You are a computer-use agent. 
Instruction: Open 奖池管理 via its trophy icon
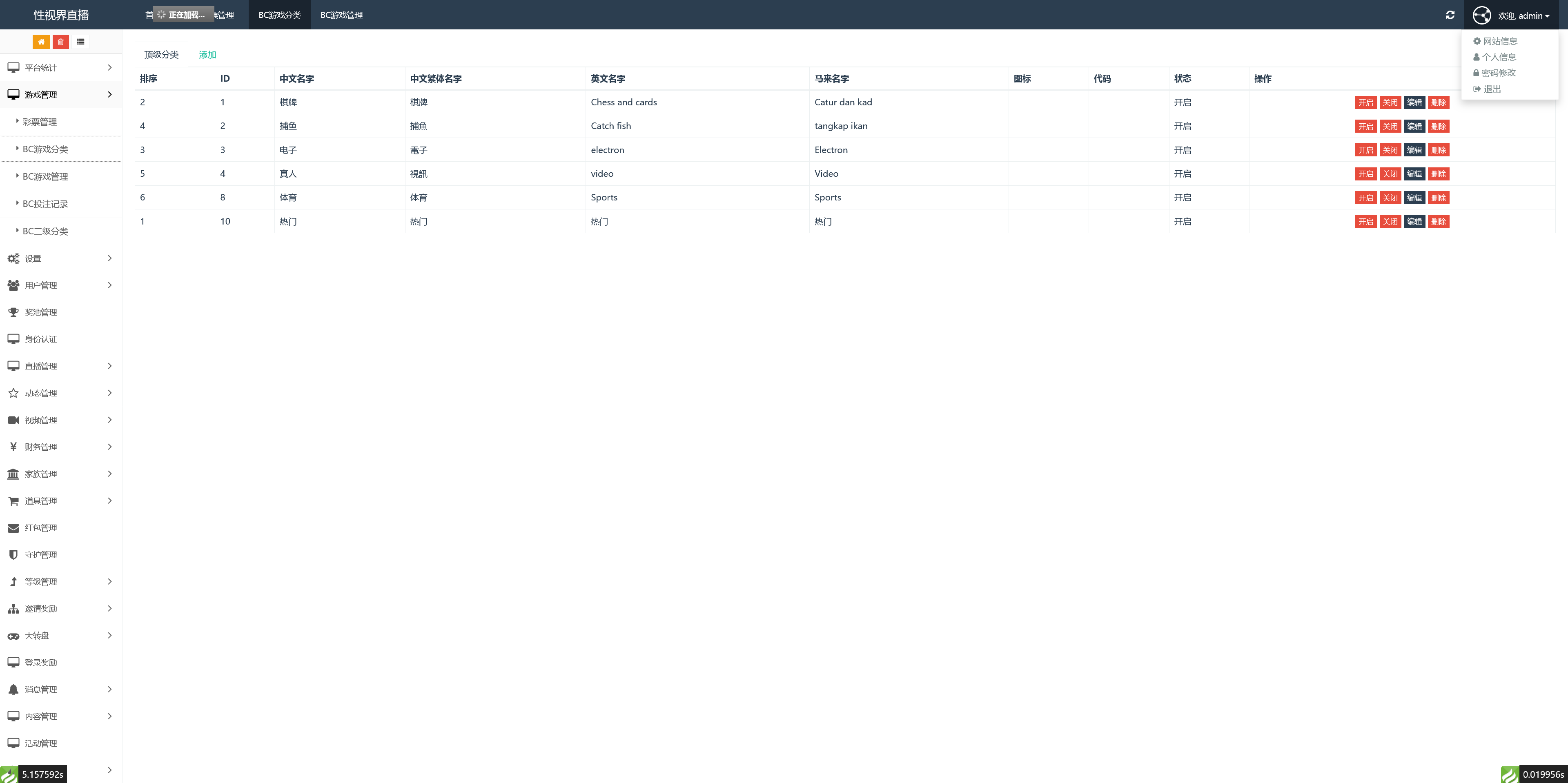(13, 312)
